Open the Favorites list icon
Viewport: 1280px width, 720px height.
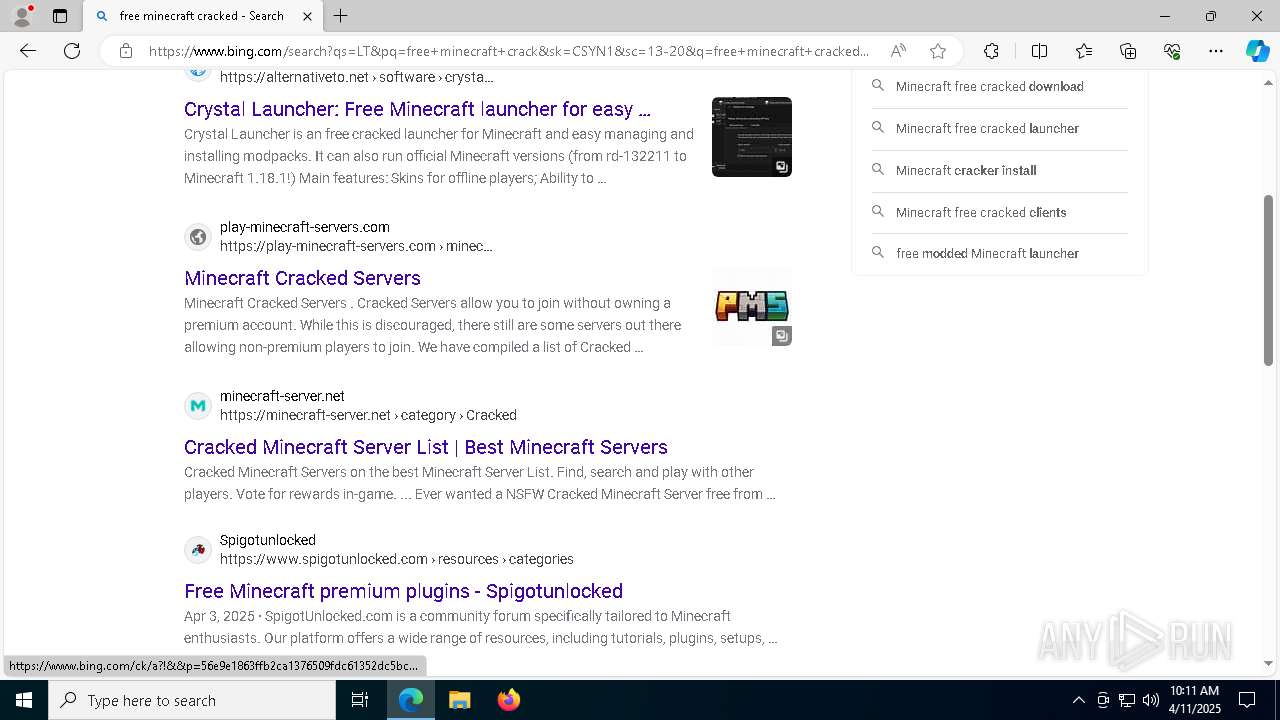click(1084, 51)
